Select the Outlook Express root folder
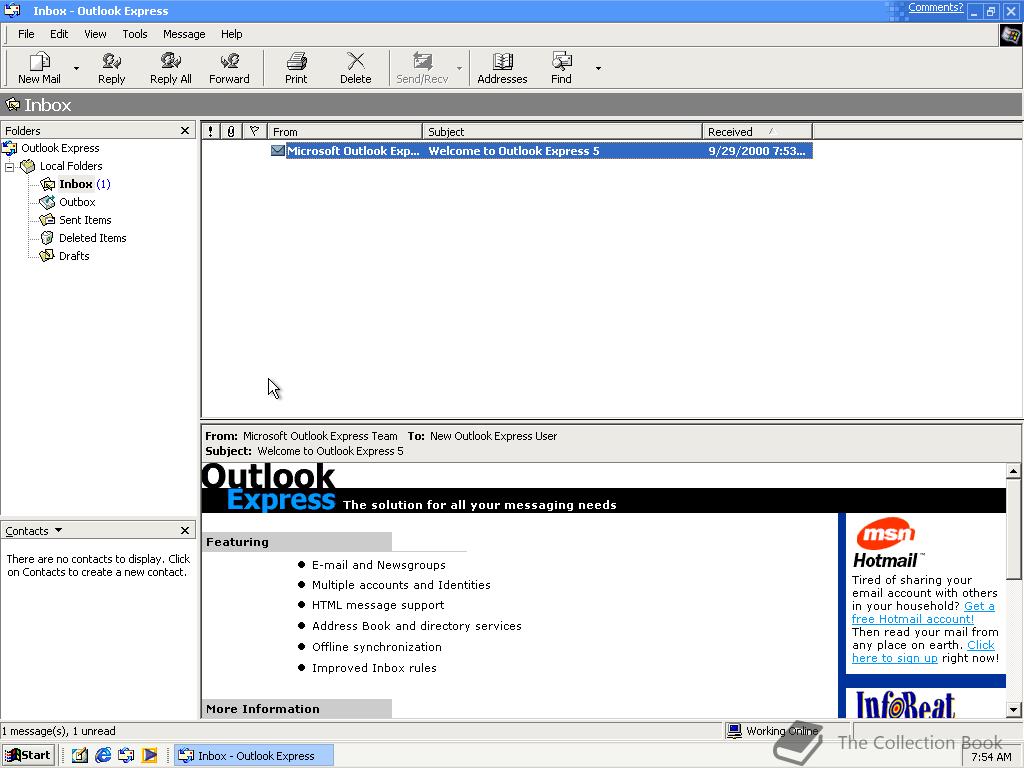 click(x=60, y=148)
